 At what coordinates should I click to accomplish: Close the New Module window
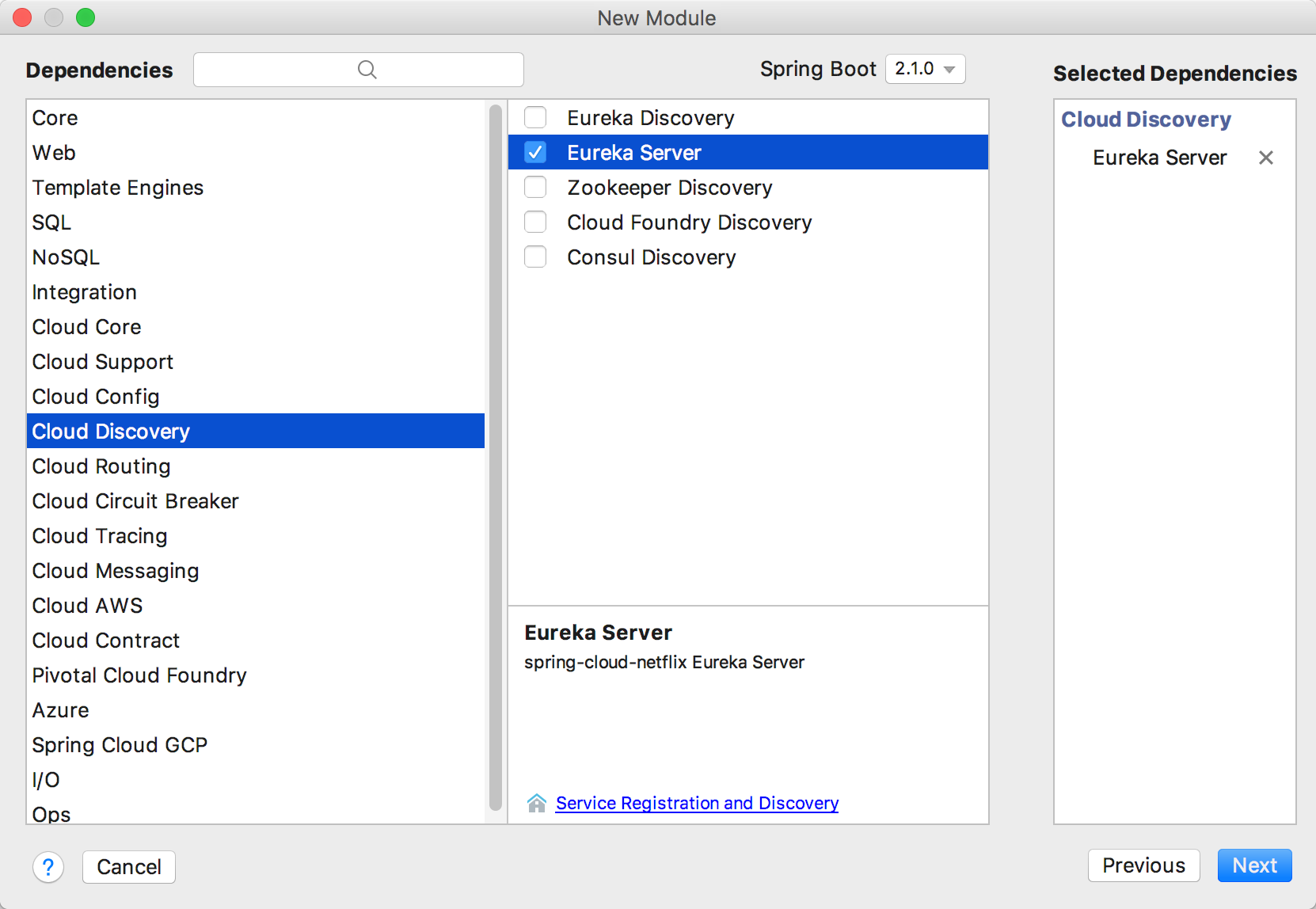coord(22,17)
